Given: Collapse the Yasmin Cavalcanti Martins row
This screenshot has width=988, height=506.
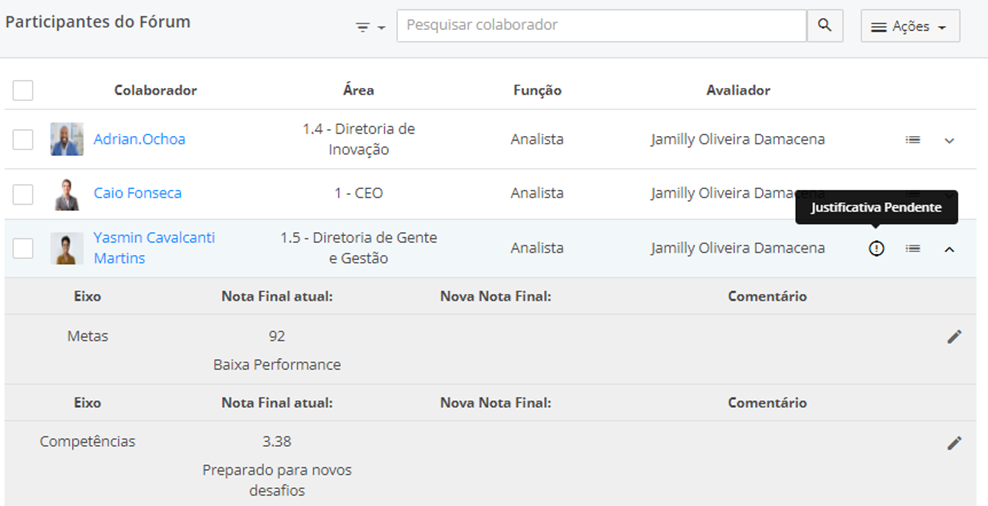Looking at the screenshot, I should point(950,248).
